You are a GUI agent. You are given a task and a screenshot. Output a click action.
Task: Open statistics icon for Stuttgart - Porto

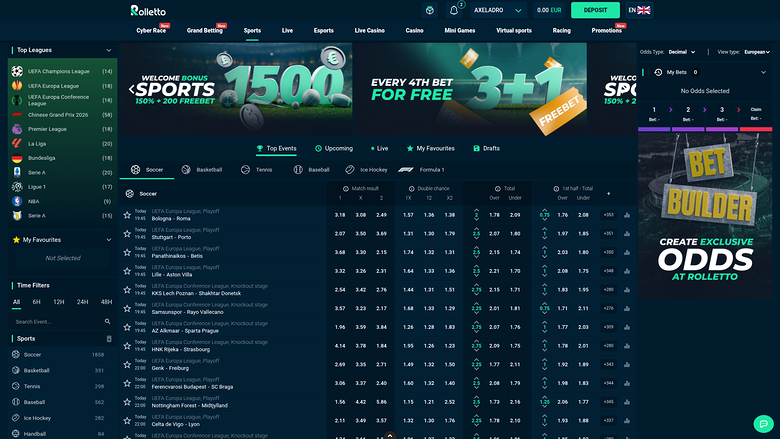click(627, 234)
